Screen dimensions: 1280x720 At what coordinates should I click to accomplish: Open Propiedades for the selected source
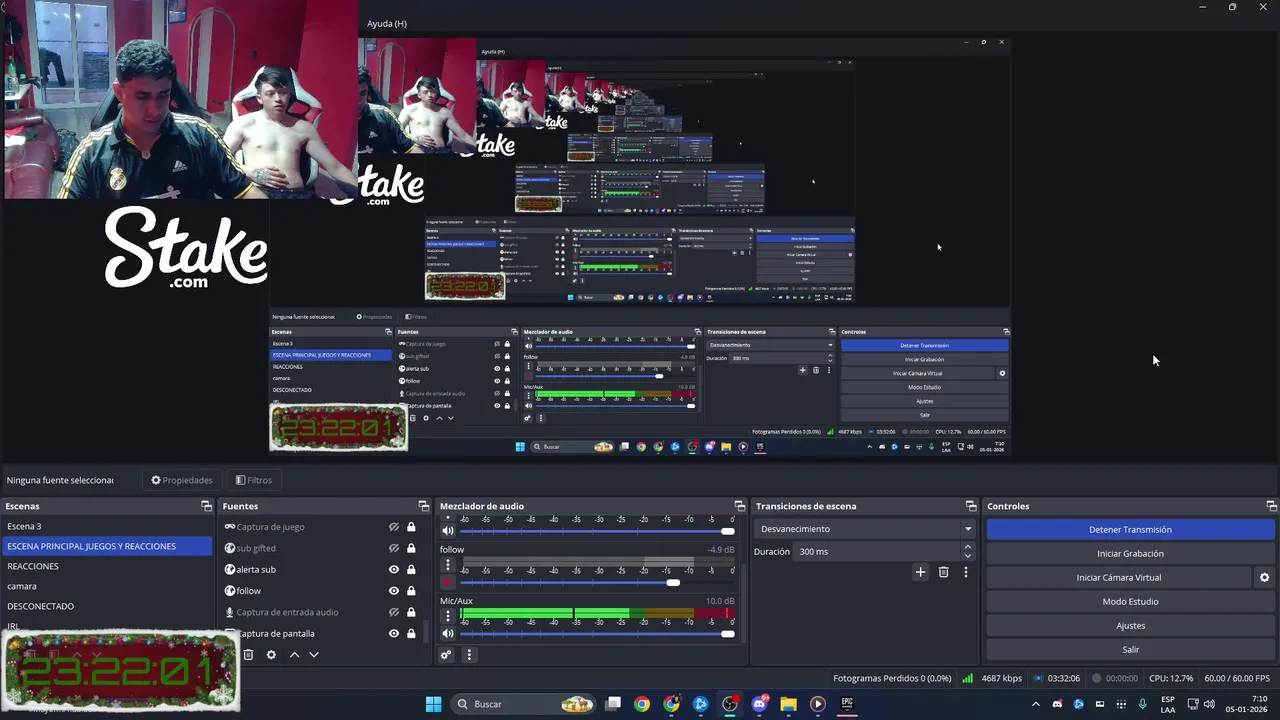click(x=182, y=480)
